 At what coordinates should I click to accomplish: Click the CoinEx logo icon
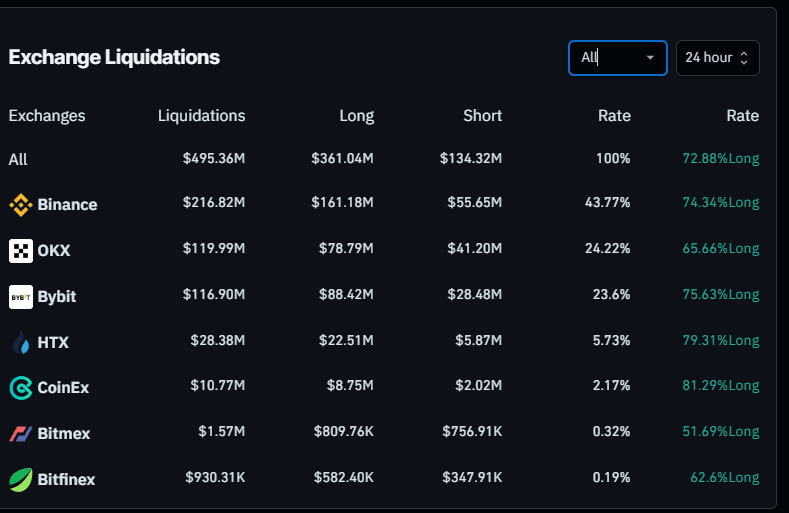click(21, 387)
